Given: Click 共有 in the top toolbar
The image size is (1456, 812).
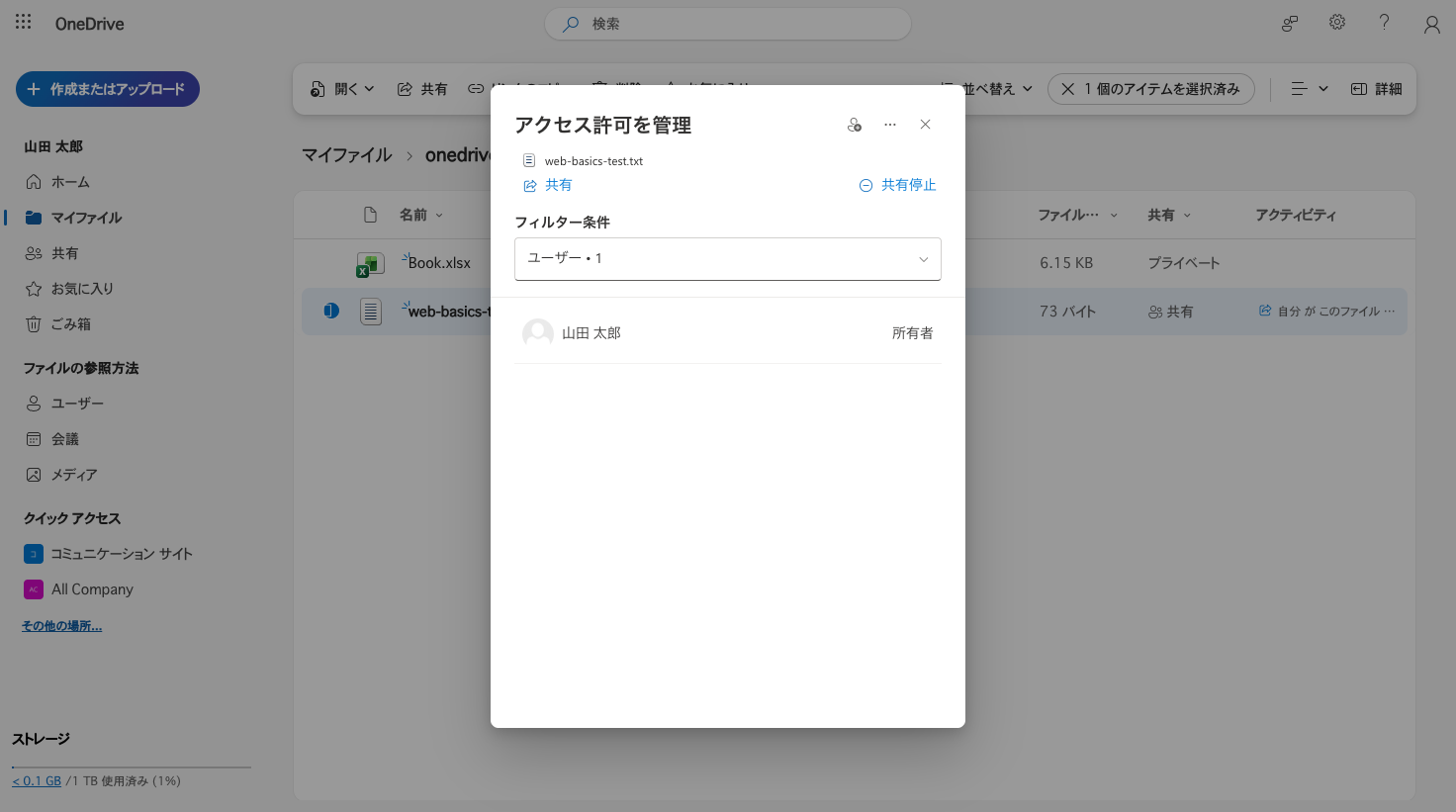Looking at the screenshot, I should 422,89.
